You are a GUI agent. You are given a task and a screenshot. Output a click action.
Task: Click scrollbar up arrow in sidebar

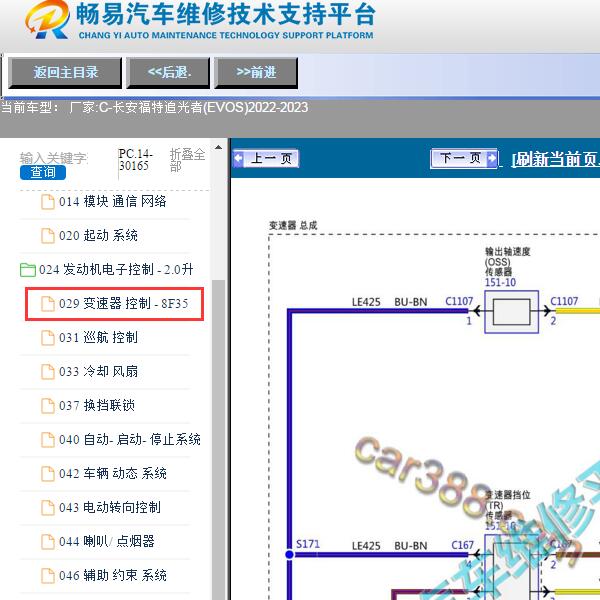click(218, 147)
